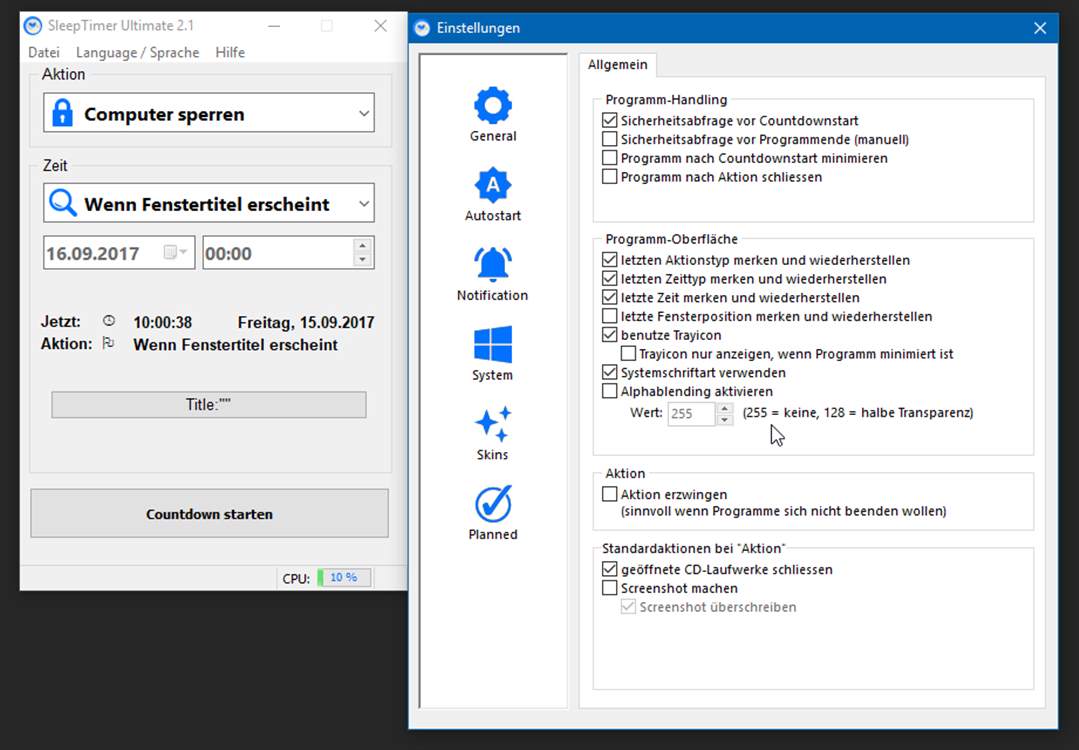This screenshot has height=750, width=1079.
Task: Click the magnifier icon in Zeit dropdown
Action: coord(63,203)
